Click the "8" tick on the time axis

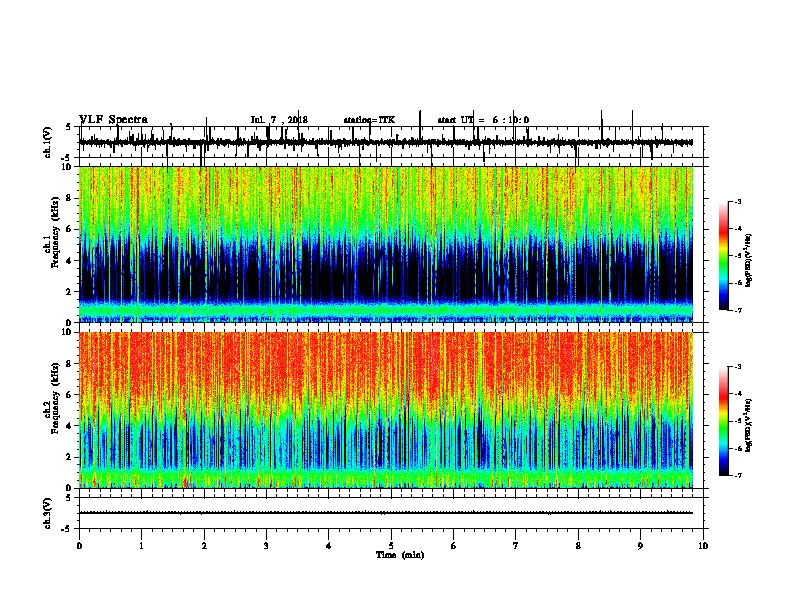tap(578, 546)
